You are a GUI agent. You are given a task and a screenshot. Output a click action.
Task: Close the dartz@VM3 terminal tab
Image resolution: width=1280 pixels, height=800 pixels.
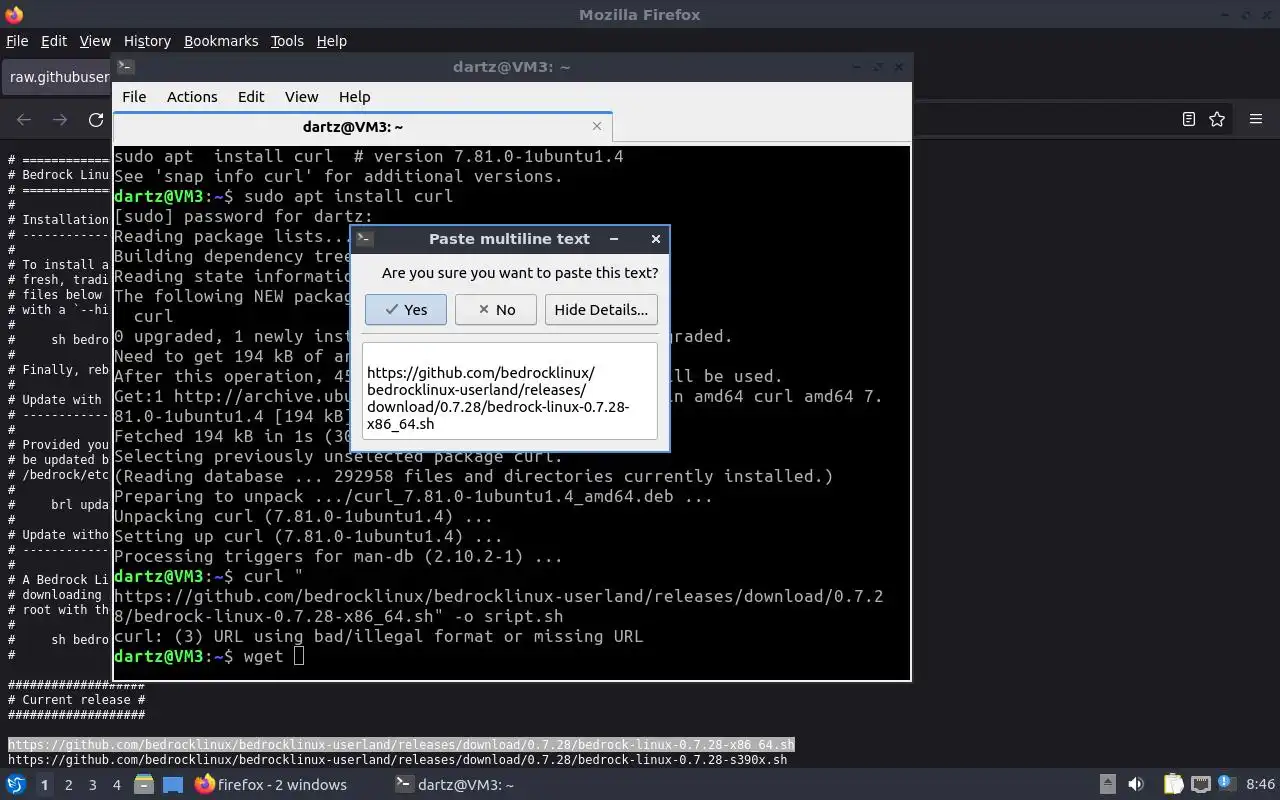[597, 126]
